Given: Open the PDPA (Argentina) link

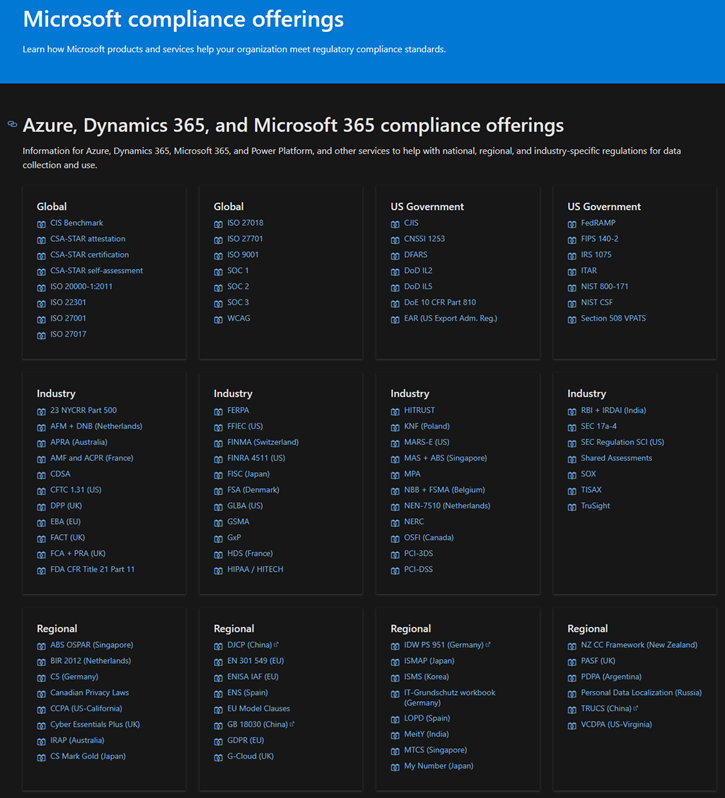Looking at the screenshot, I should [x=612, y=676].
